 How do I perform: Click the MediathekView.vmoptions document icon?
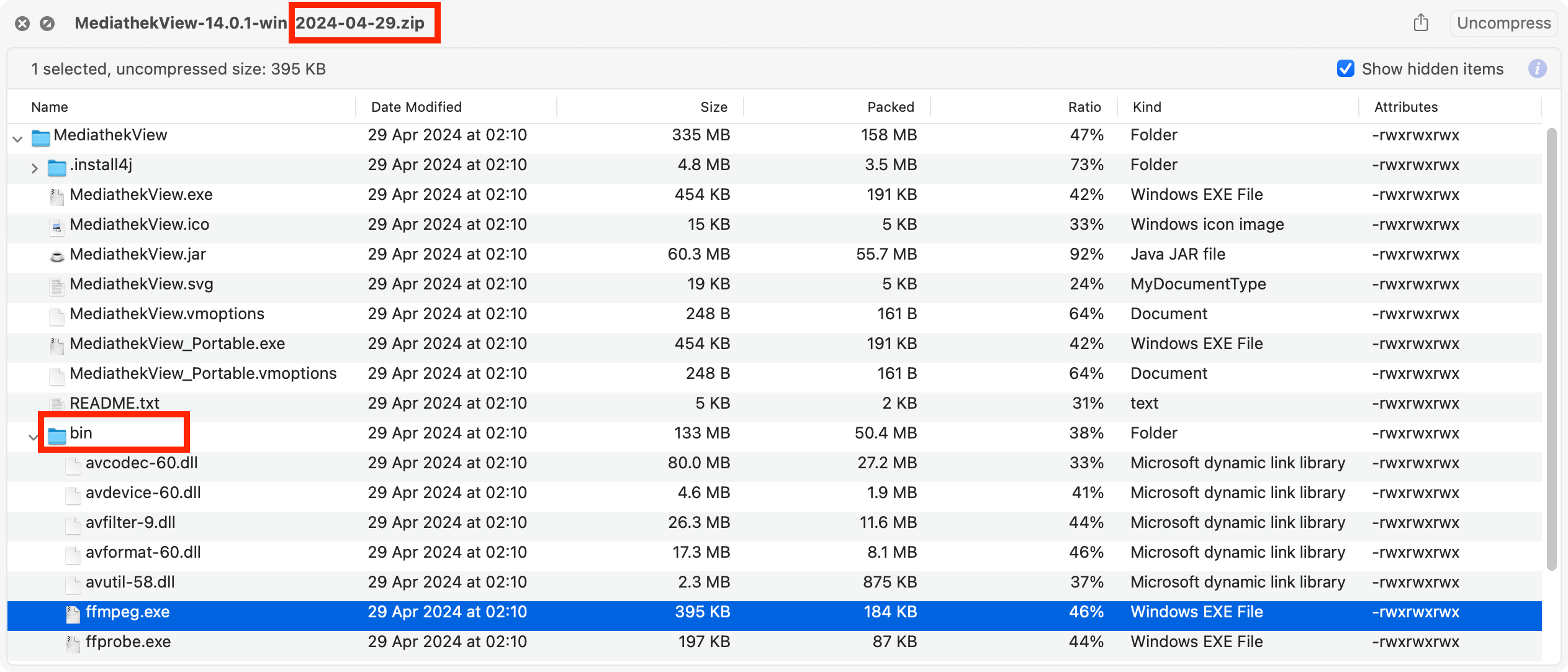57,316
